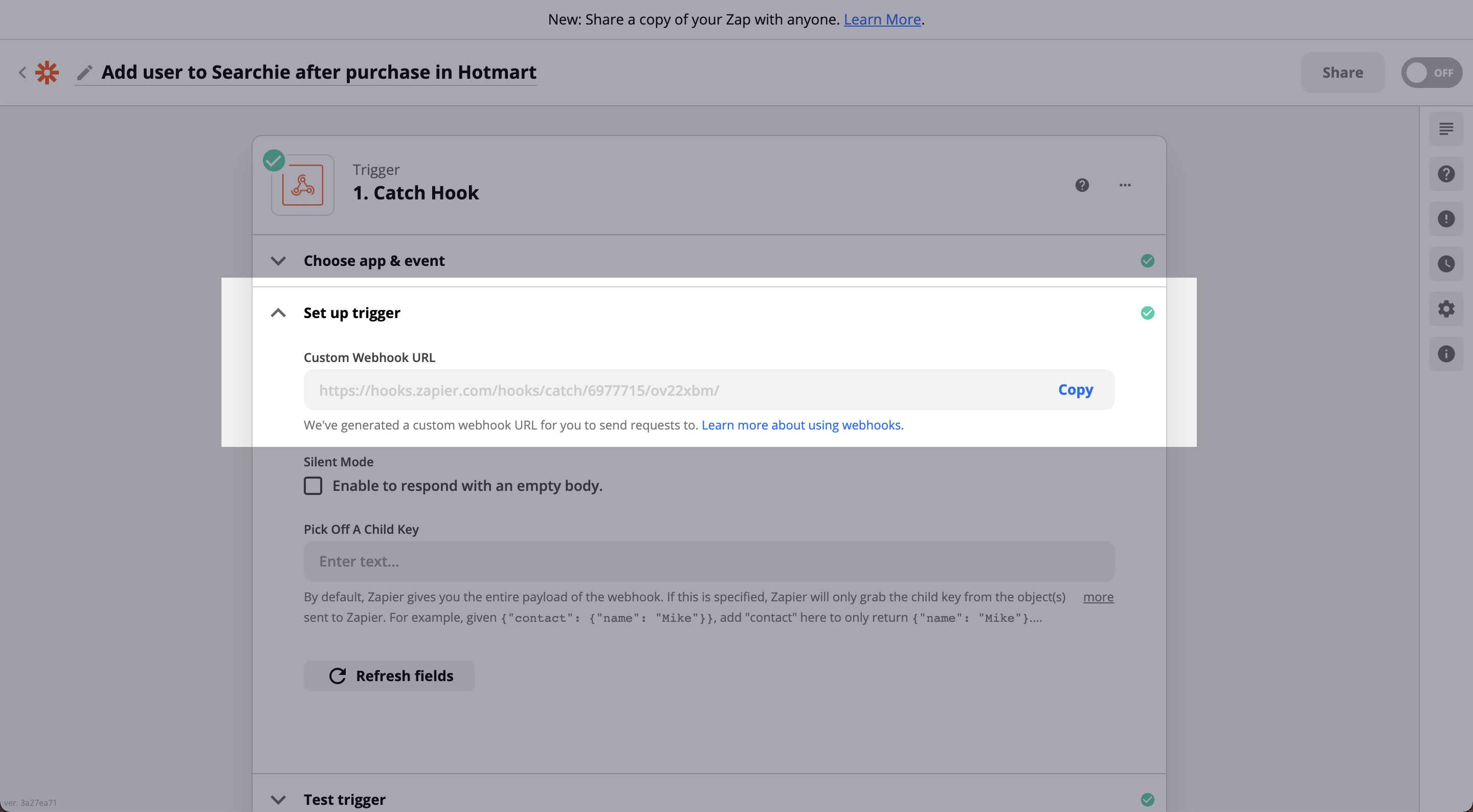This screenshot has width=1473, height=812.
Task: Open the Webhooks Catch Hook app icon
Action: point(302,185)
